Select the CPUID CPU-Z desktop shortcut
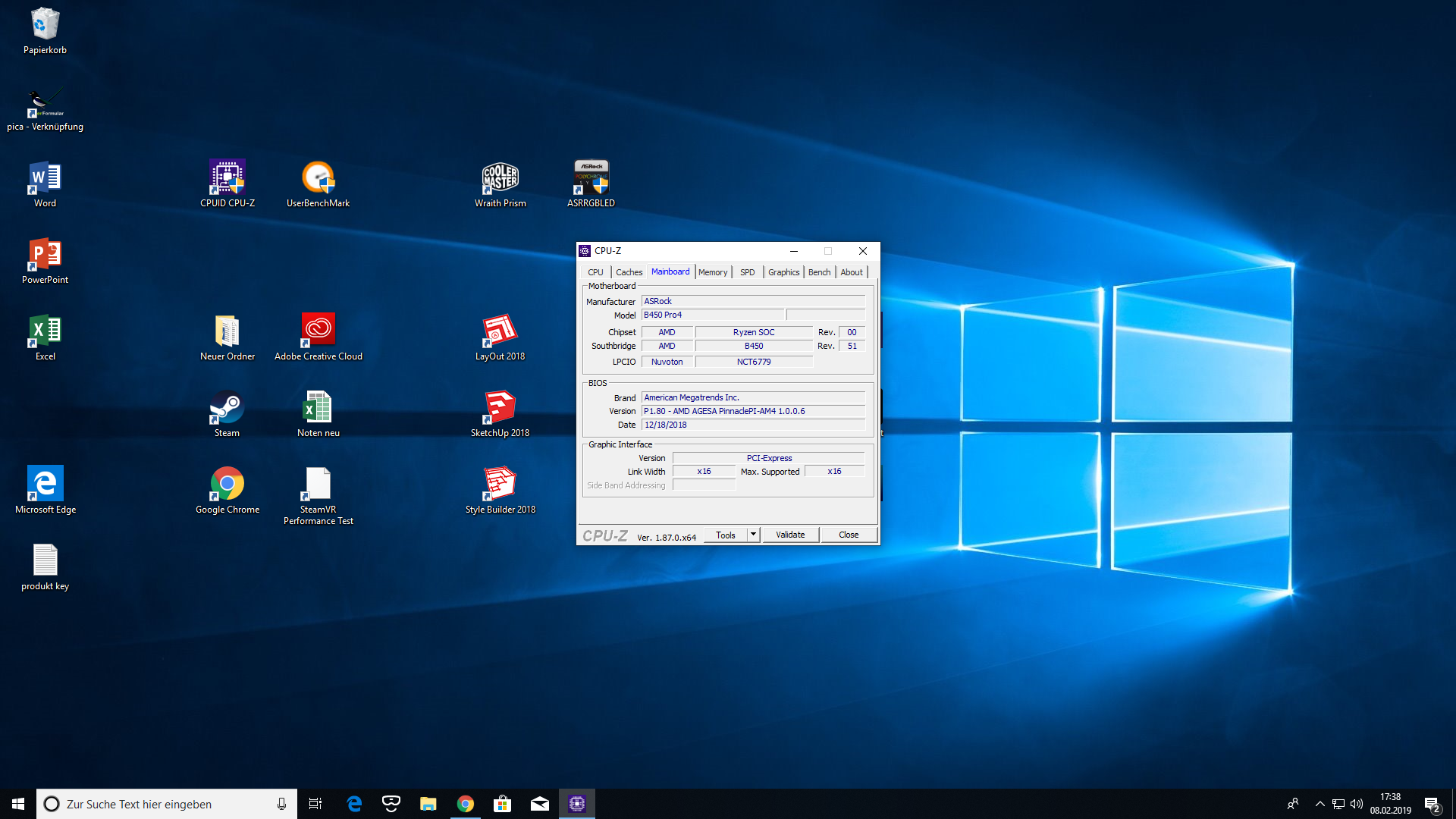The width and height of the screenshot is (1456, 819). click(227, 185)
